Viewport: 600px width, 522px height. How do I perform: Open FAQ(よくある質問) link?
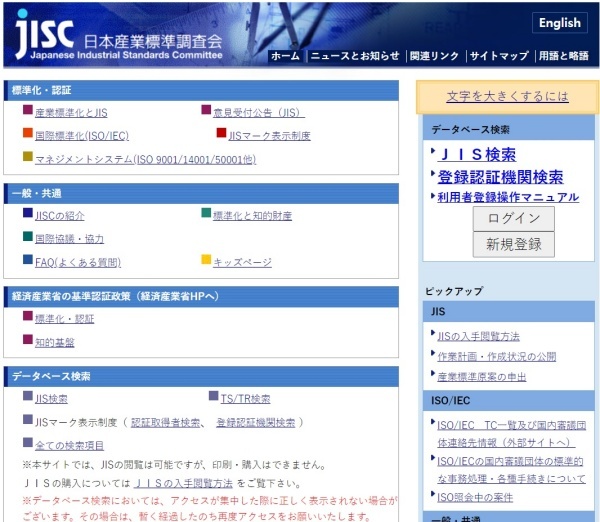click(77, 262)
